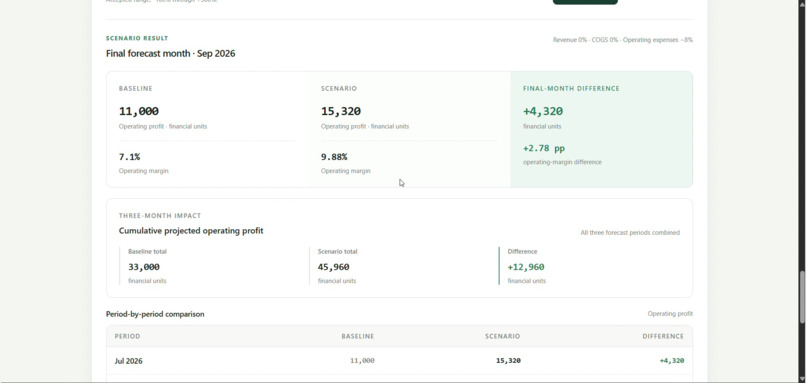The height and width of the screenshot is (383, 806).
Task: Click scenario total value 45,960
Action: 334,267
